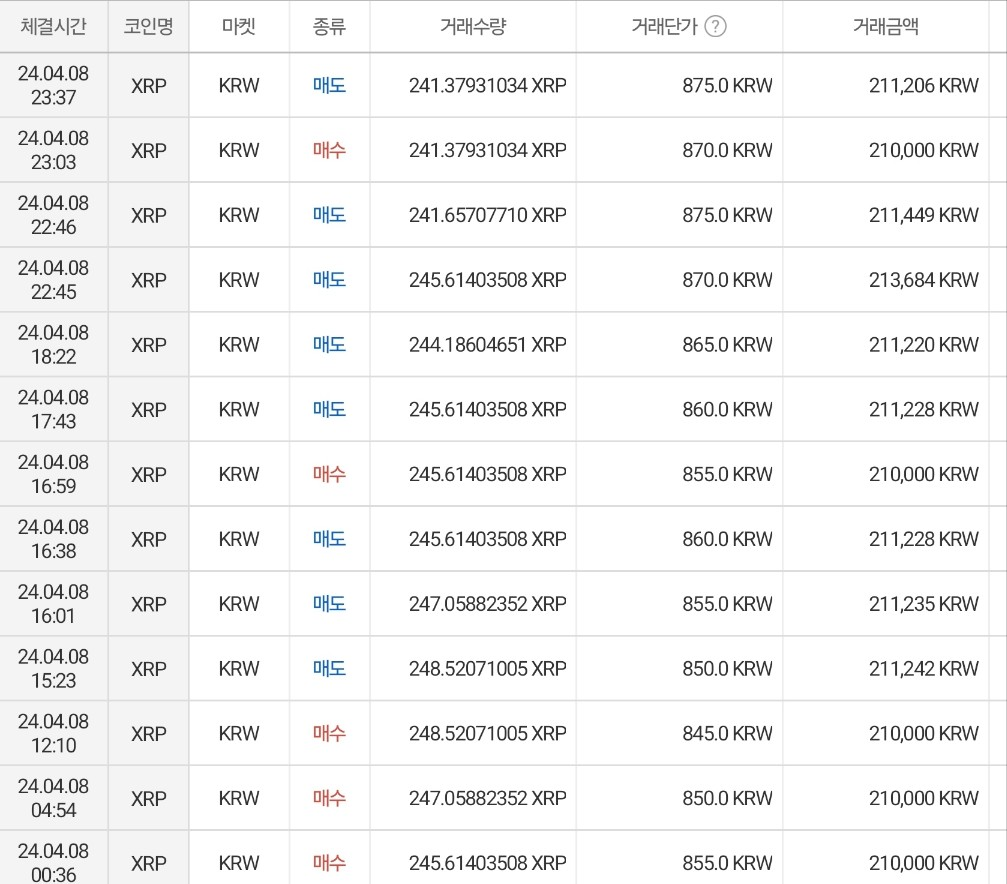Click amount 211,242 KRW
The width and height of the screenshot is (1007, 884).
(x=924, y=669)
